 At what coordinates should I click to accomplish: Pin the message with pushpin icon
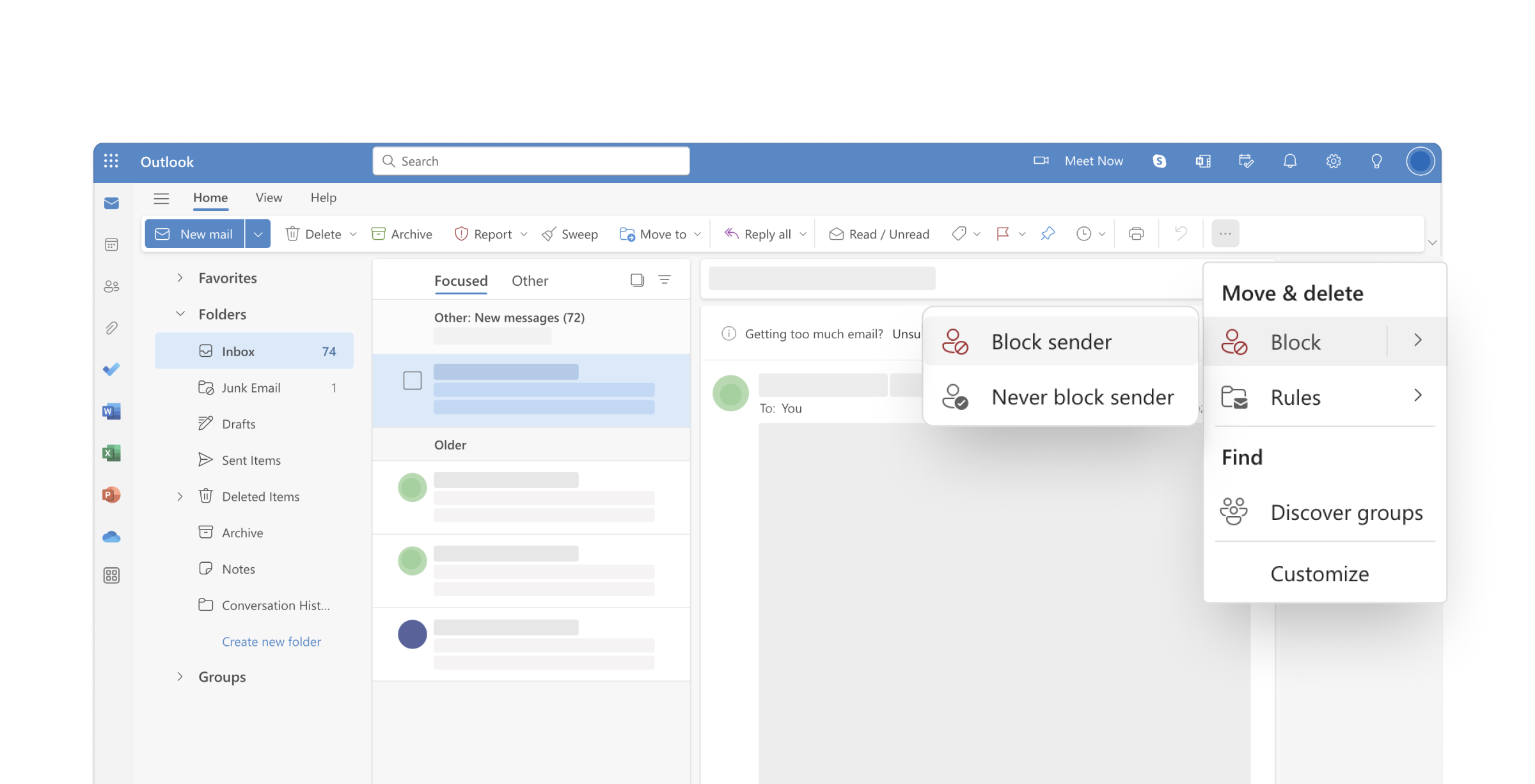click(x=1048, y=234)
